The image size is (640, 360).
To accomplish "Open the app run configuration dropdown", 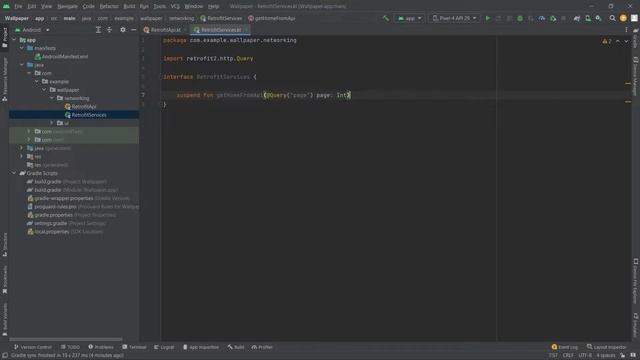I will [x=409, y=18].
